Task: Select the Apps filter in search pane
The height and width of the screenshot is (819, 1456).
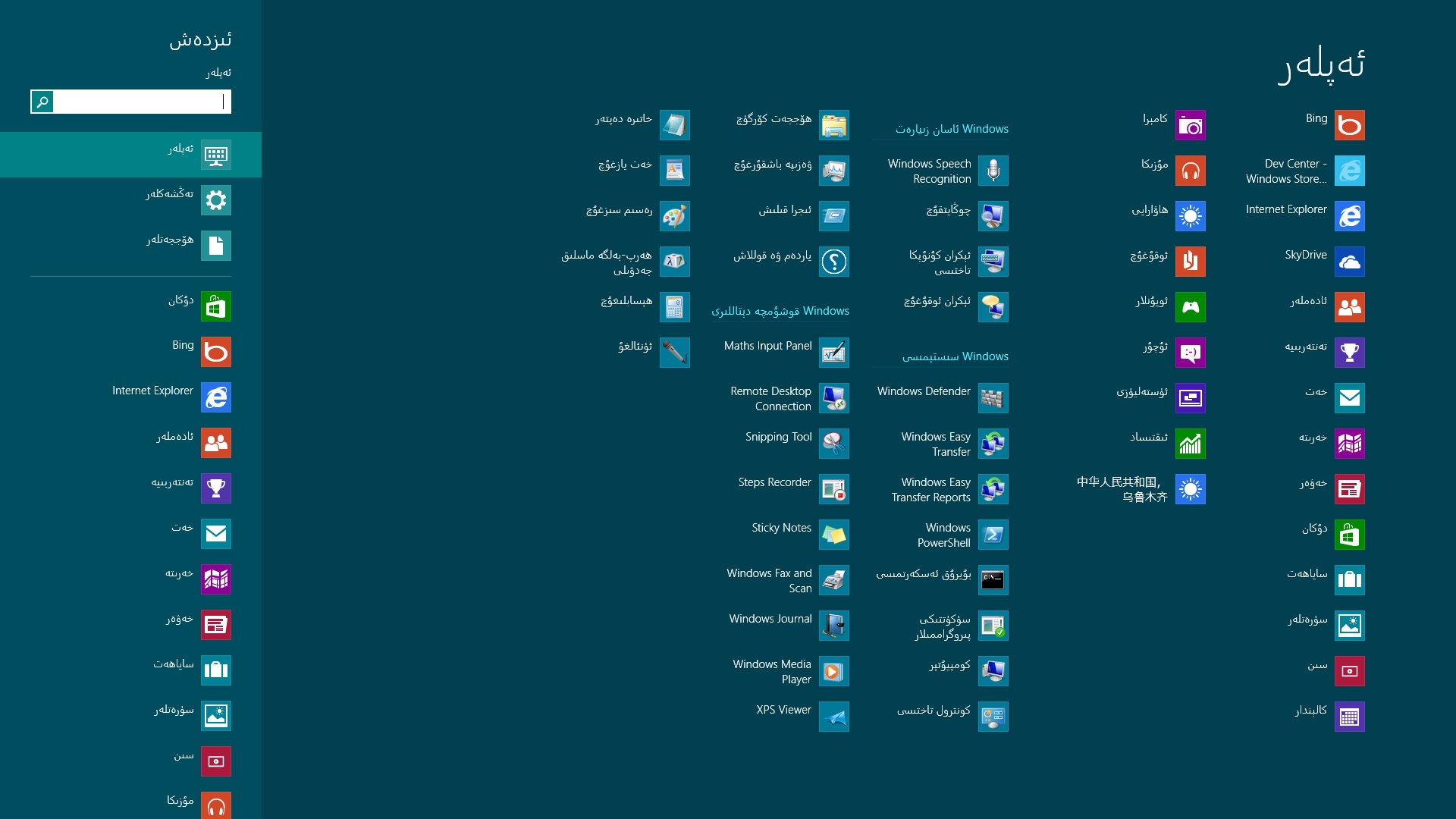Action: pyautogui.click(x=130, y=155)
